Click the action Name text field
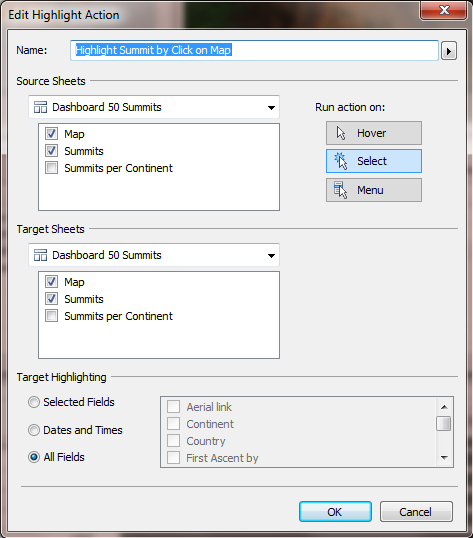This screenshot has width=473, height=538. (x=254, y=50)
